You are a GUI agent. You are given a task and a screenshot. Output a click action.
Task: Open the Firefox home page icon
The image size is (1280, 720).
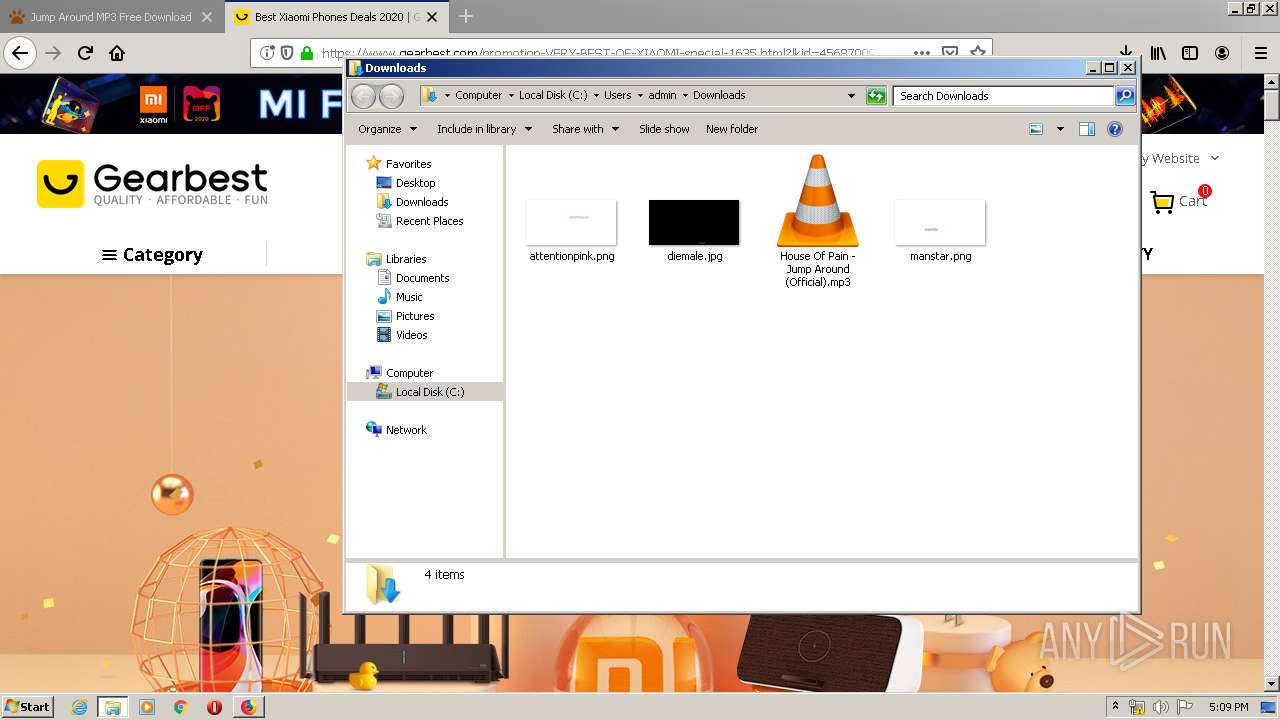[117, 53]
